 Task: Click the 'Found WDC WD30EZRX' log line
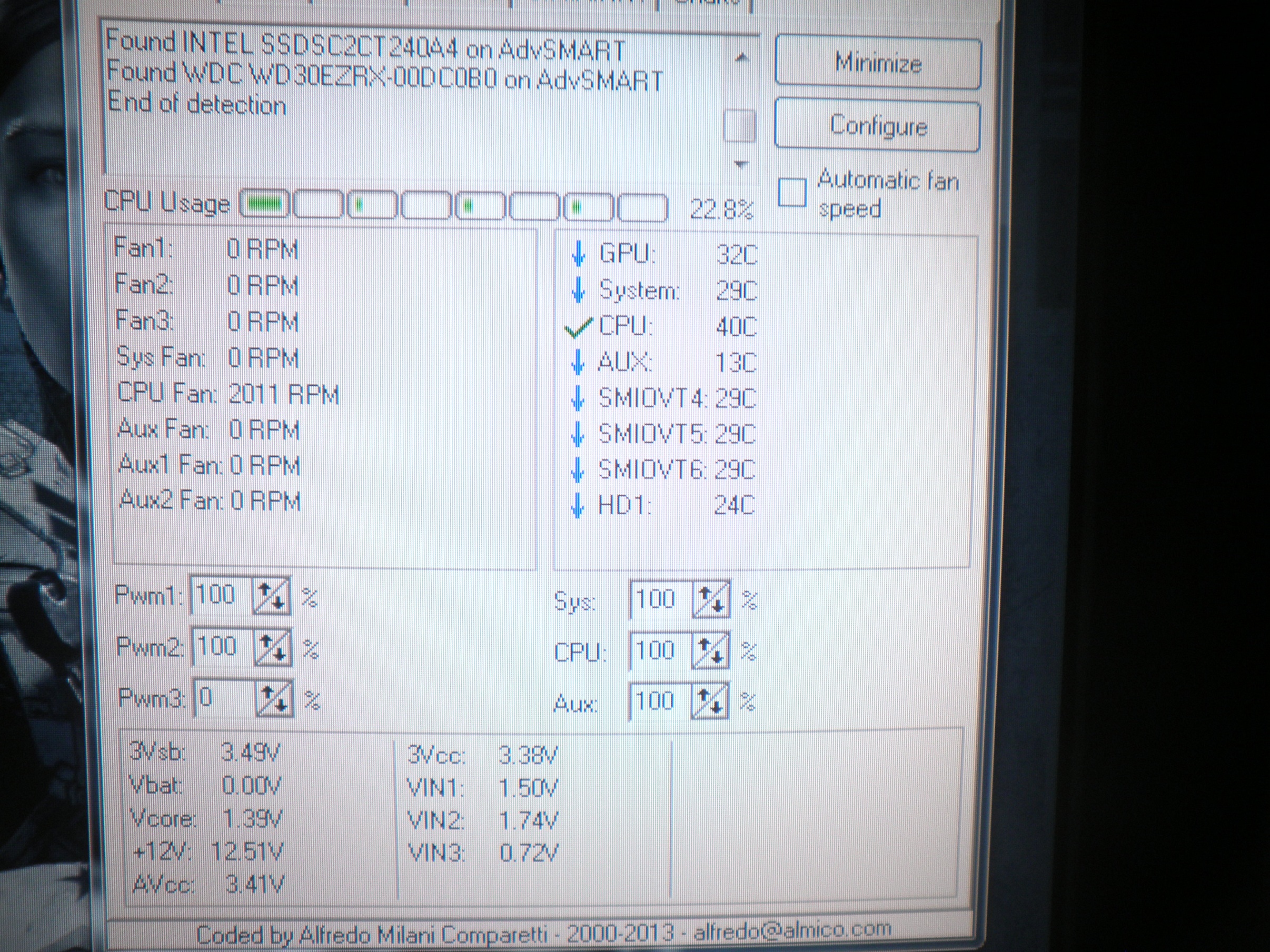click(x=385, y=76)
